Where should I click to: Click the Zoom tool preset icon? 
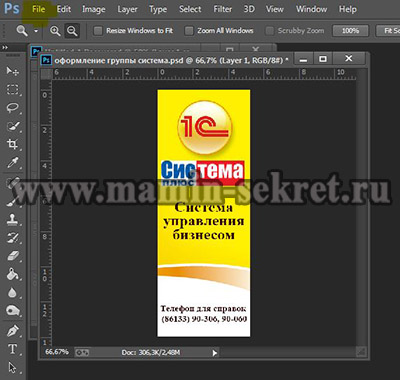tap(22, 31)
